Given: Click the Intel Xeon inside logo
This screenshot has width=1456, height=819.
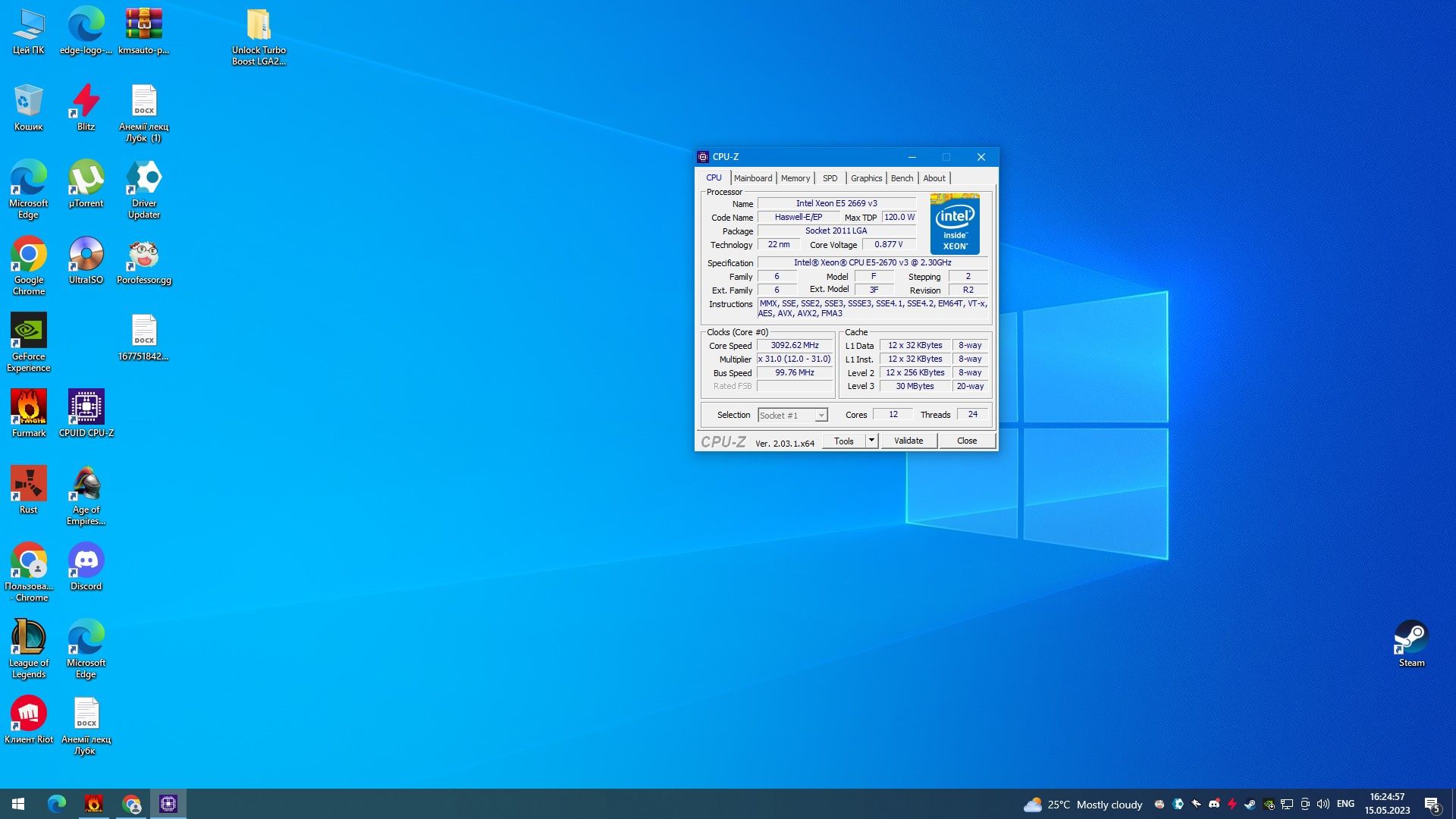Looking at the screenshot, I should click(955, 224).
